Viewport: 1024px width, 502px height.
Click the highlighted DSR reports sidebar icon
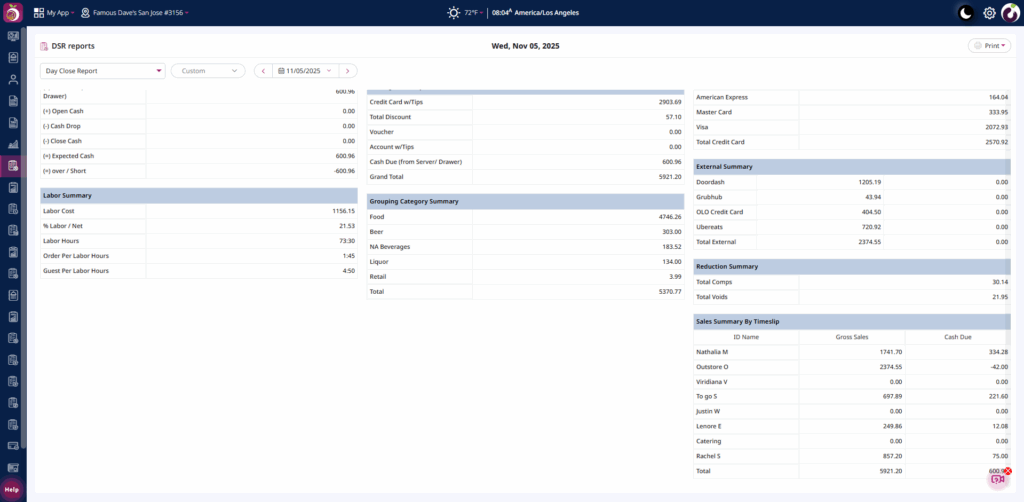13,166
